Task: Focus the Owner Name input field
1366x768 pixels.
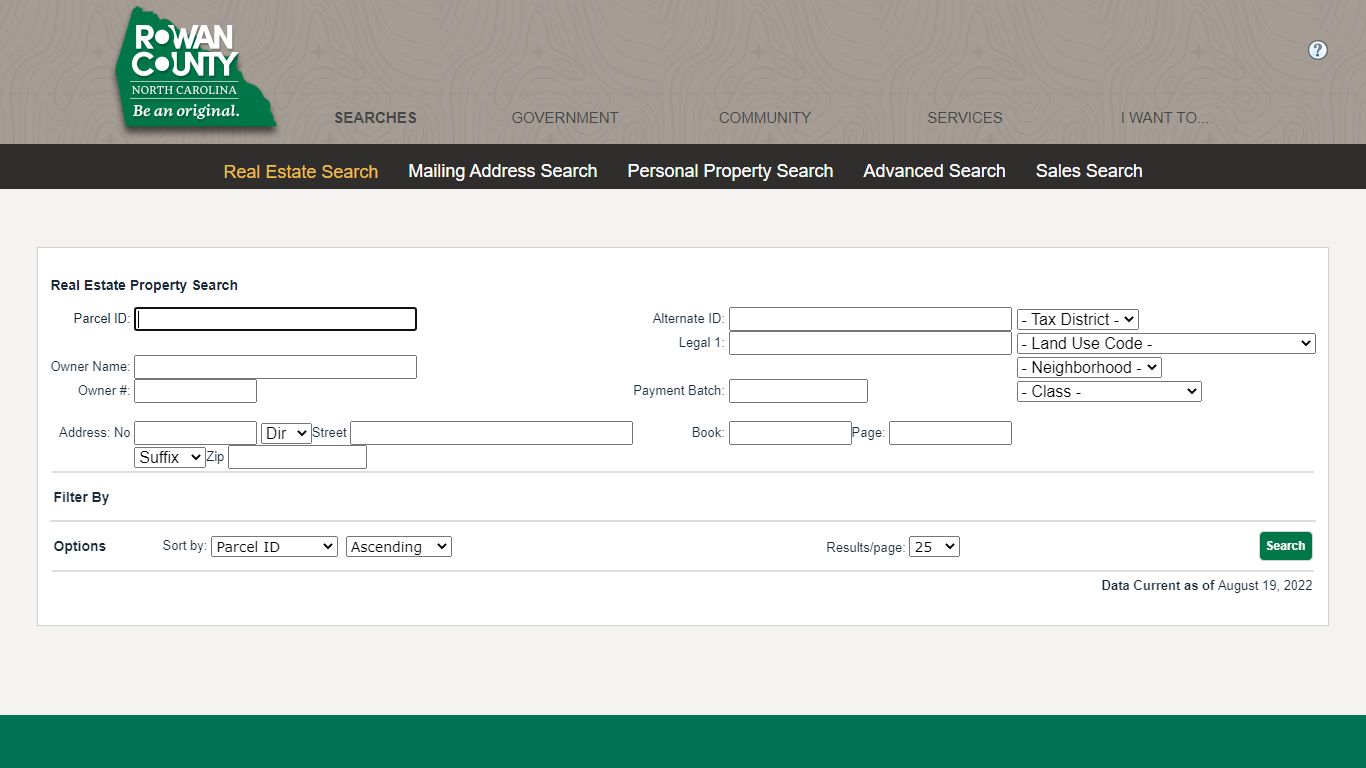Action: 275,367
